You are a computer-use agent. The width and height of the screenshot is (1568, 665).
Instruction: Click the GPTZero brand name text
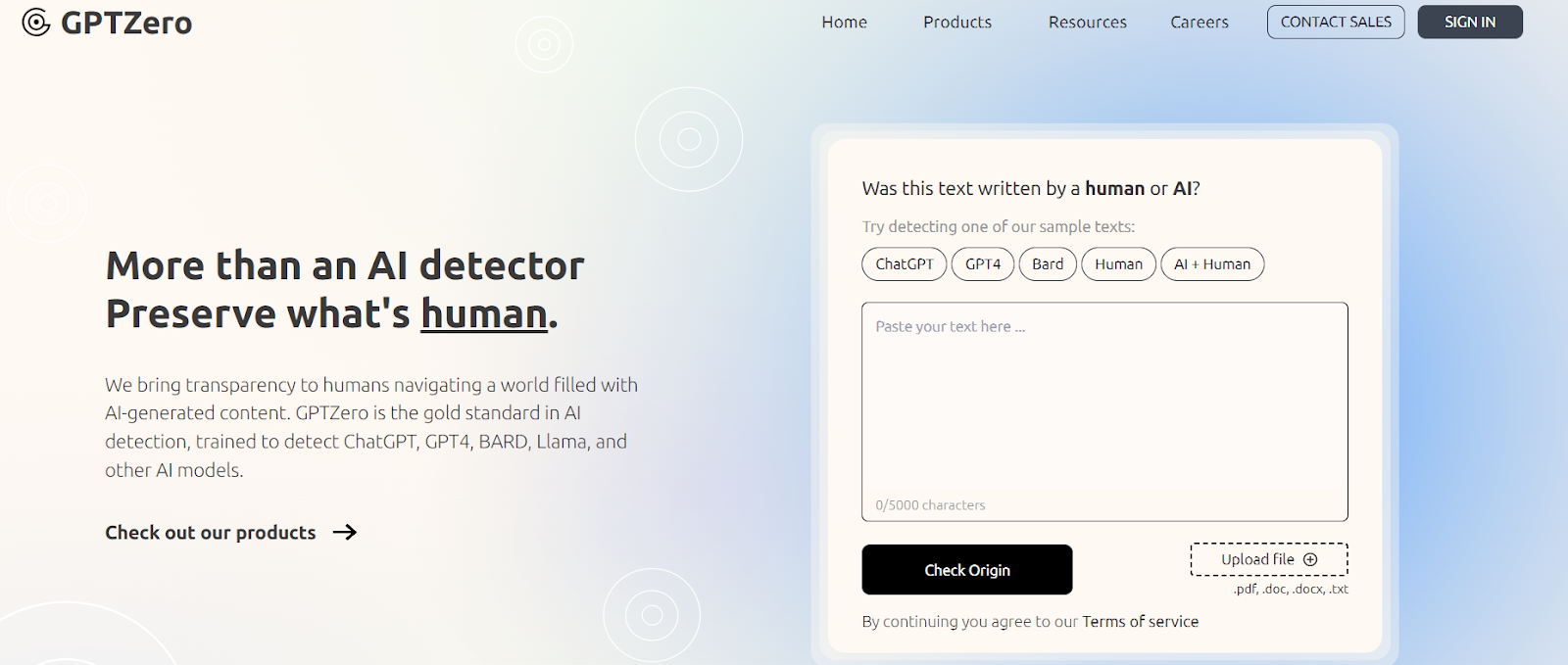[126, 23]
